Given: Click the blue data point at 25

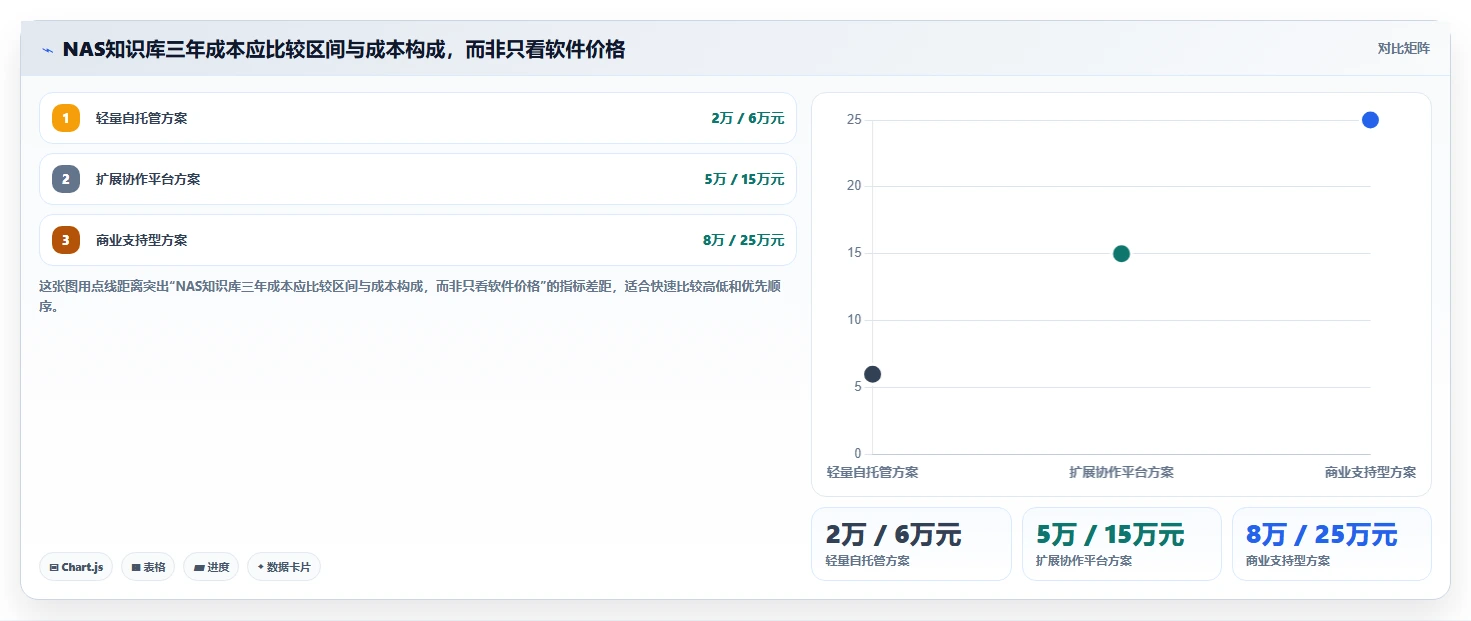Looking at the screenshot, I should coord(1370,120).
